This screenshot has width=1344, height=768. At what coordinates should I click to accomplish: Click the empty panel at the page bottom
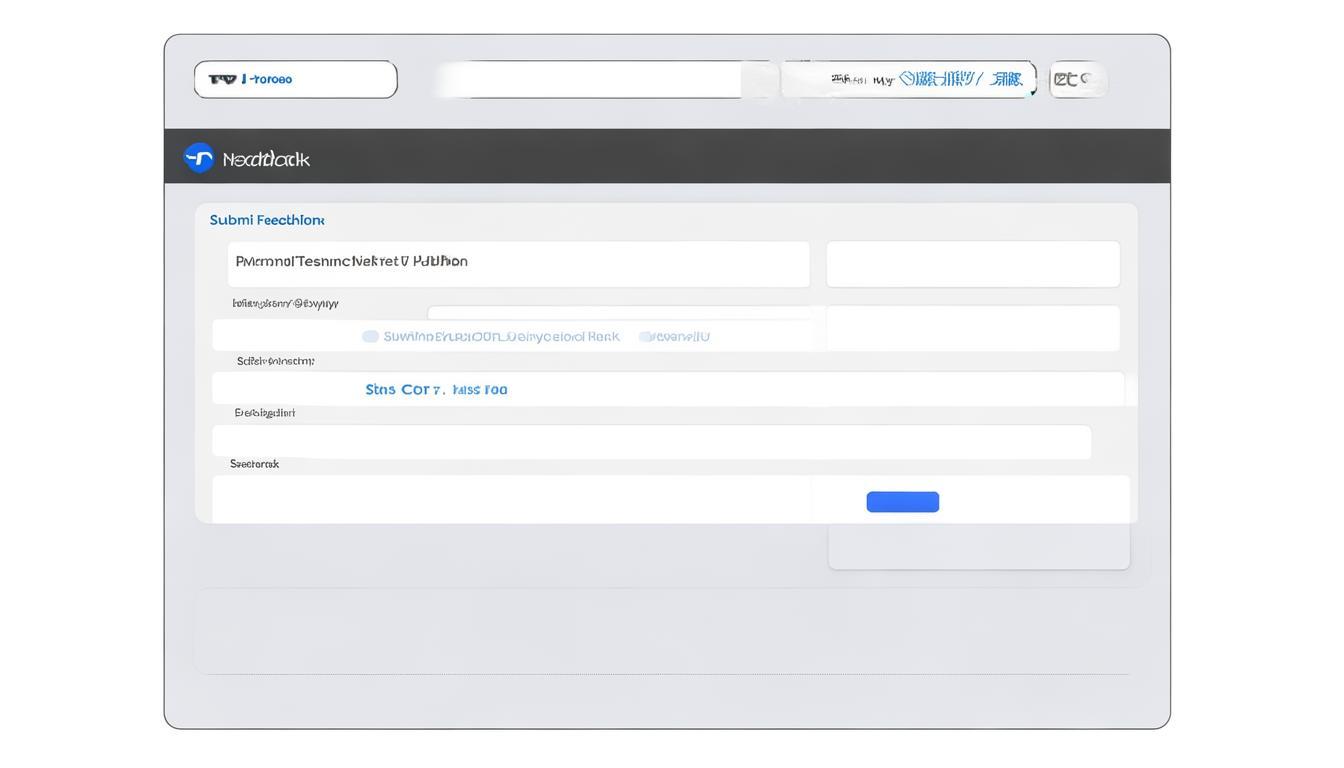click(x=660, y=631)
